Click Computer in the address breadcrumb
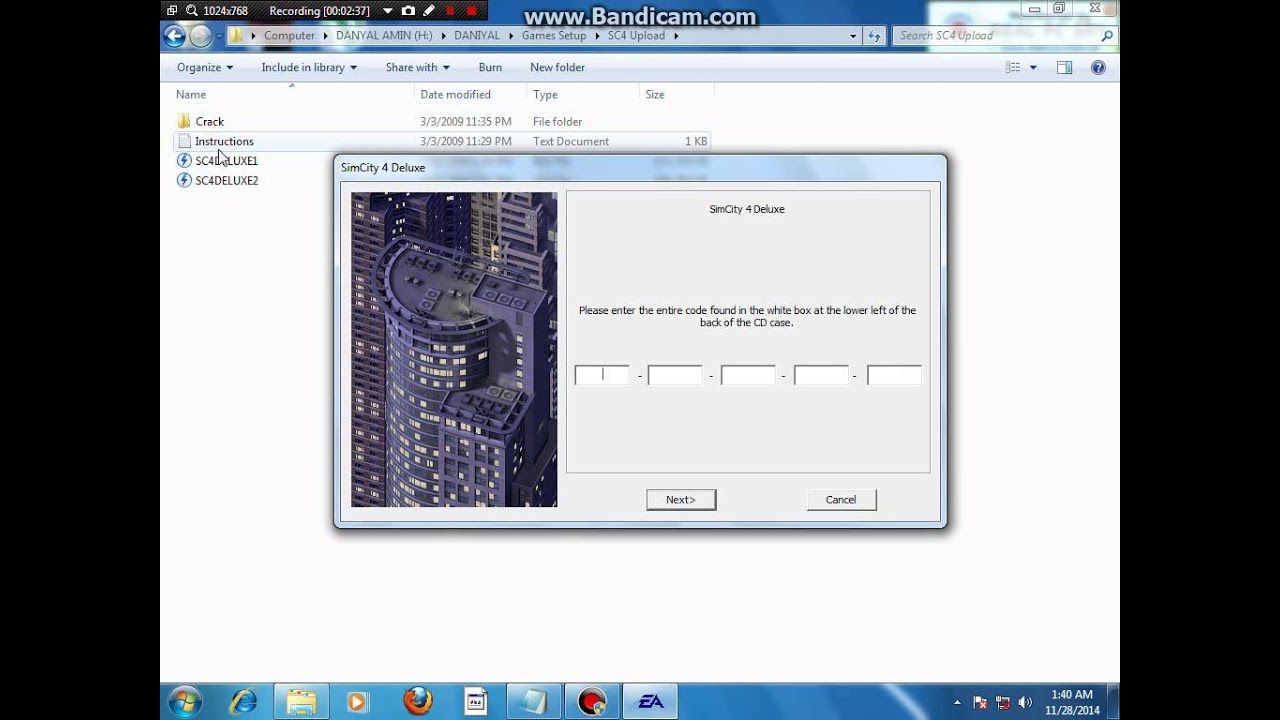 point(289,35)
